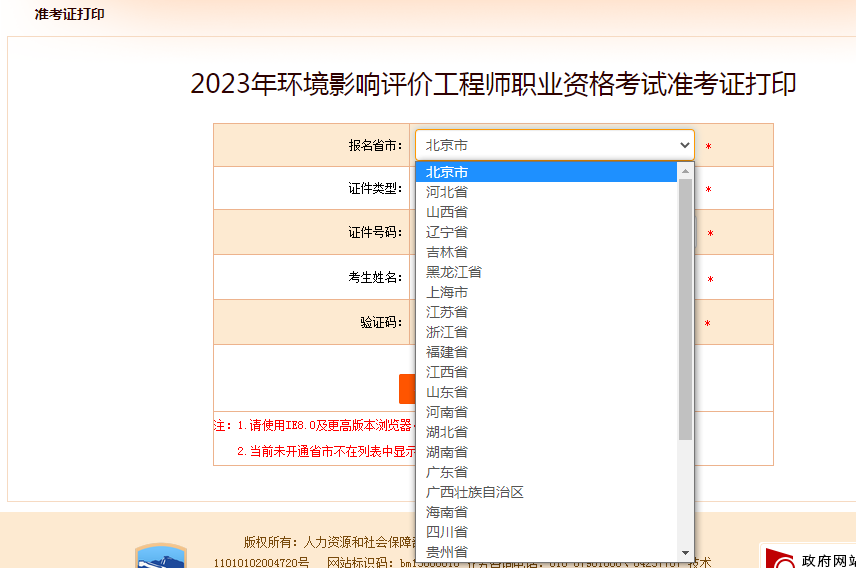Screen dimensions: 856x568
Task: Pick 吉林省 from the list
Action: click(x=546, y=252)
